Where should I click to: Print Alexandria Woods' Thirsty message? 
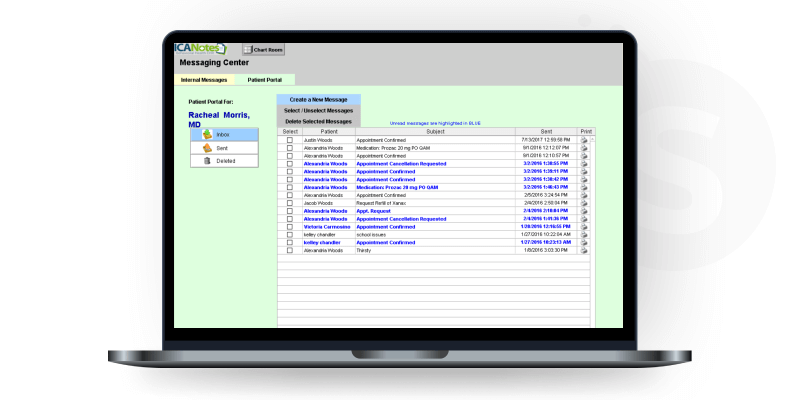point(585,250)
